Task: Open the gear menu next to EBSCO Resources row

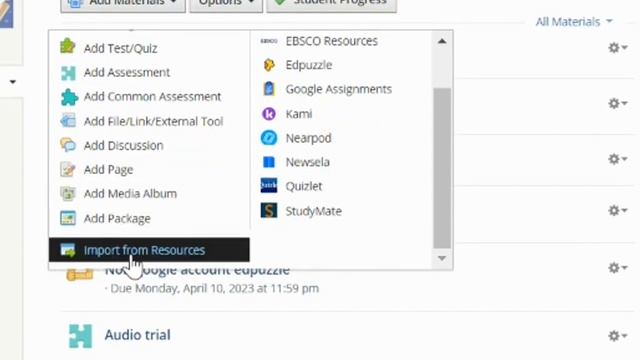Action: pyautogui.click(x=618, y=48)
